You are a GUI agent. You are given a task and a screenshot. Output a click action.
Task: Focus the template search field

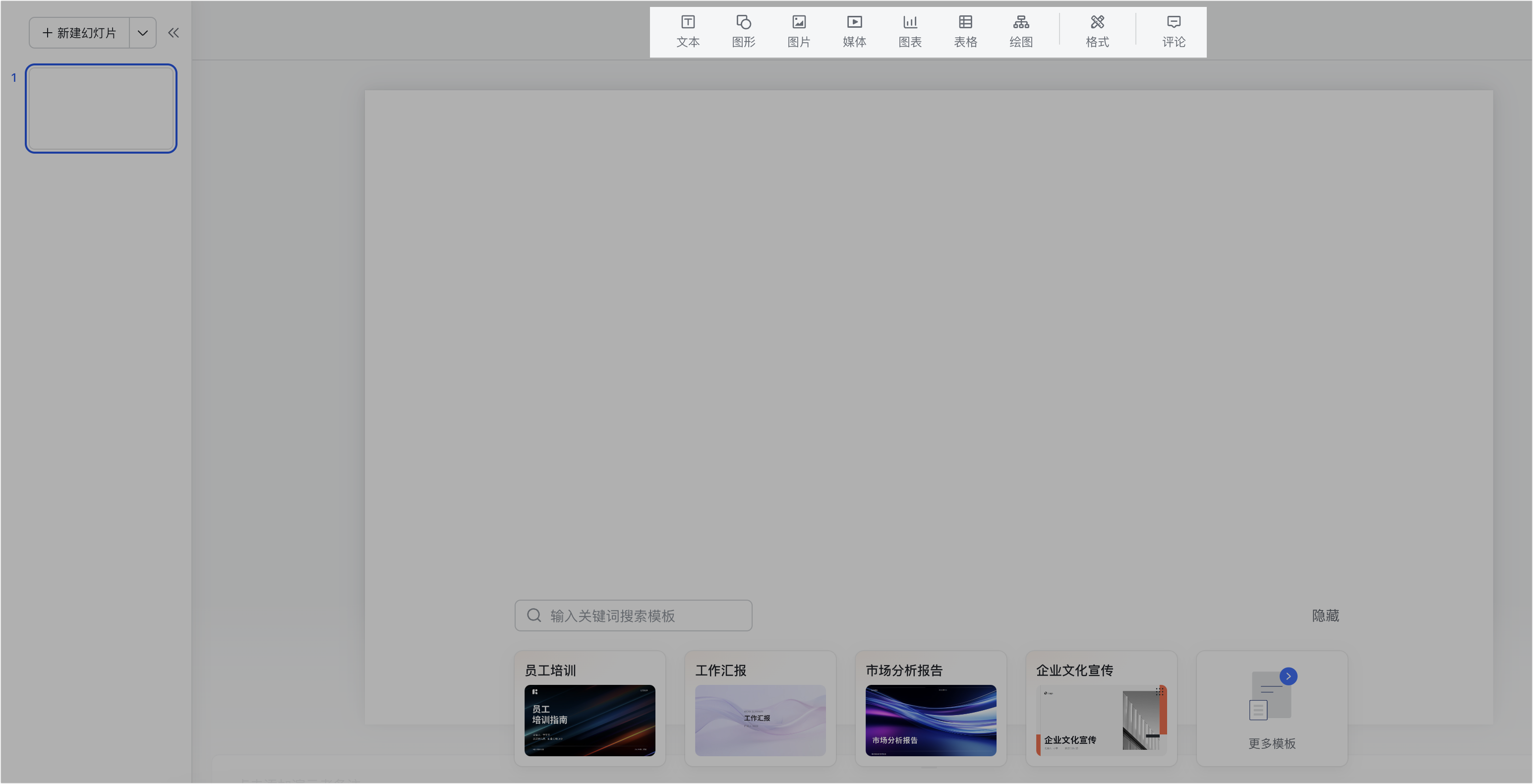pyautogui.click(x=633, y=615)
